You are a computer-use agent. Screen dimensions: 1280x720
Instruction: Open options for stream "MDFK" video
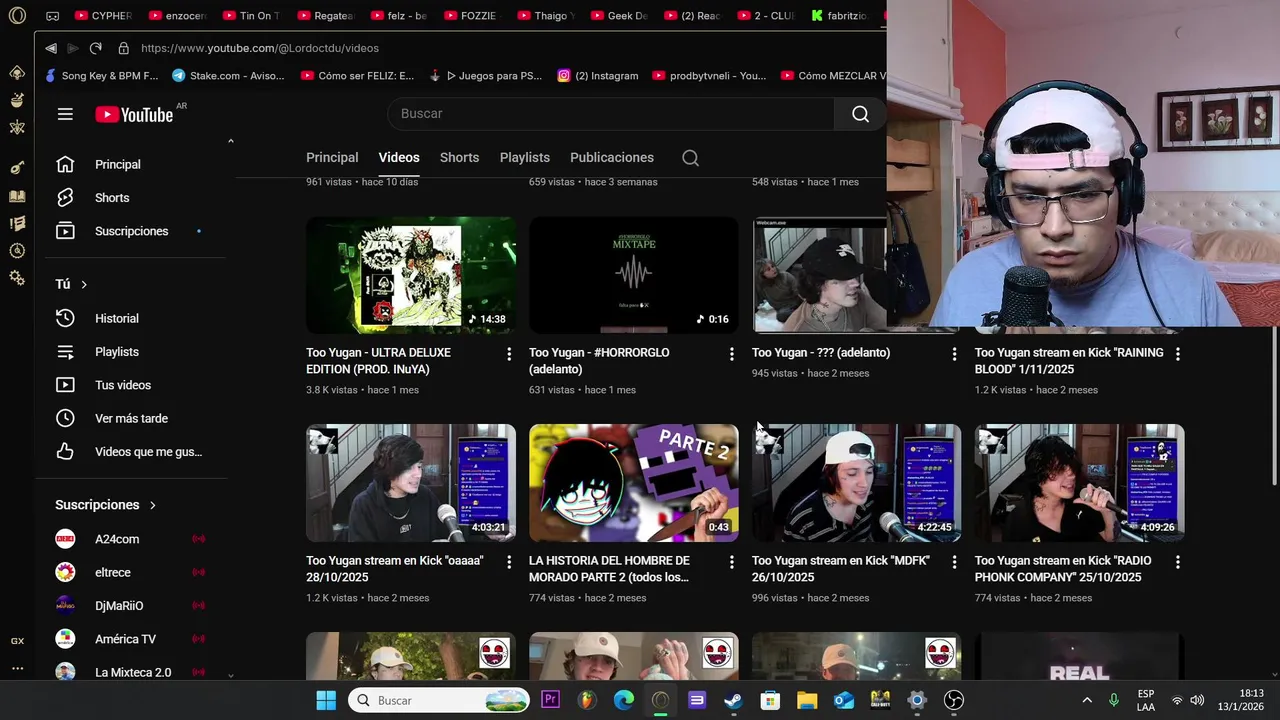(x=954, y=562)
